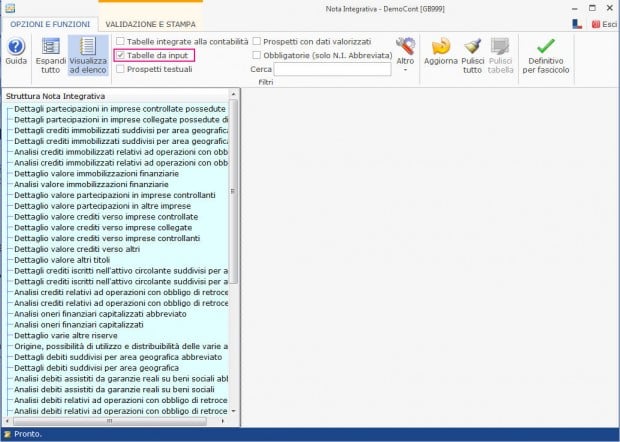
Task: Select Dettaglio valore crediti verso imprese controllate
Action: coord(106,217)
